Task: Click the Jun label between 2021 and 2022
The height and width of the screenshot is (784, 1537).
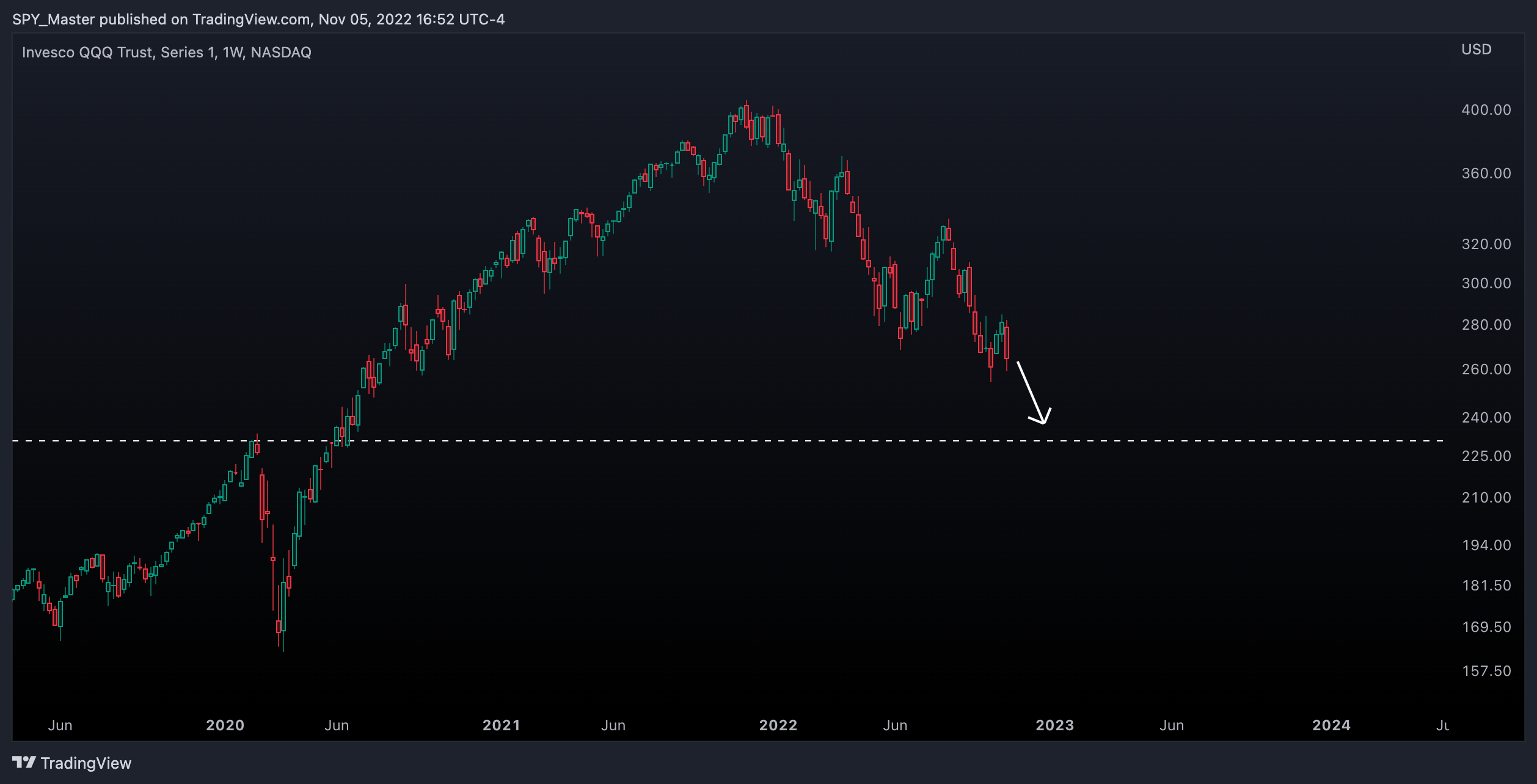Action: (613, 725)
